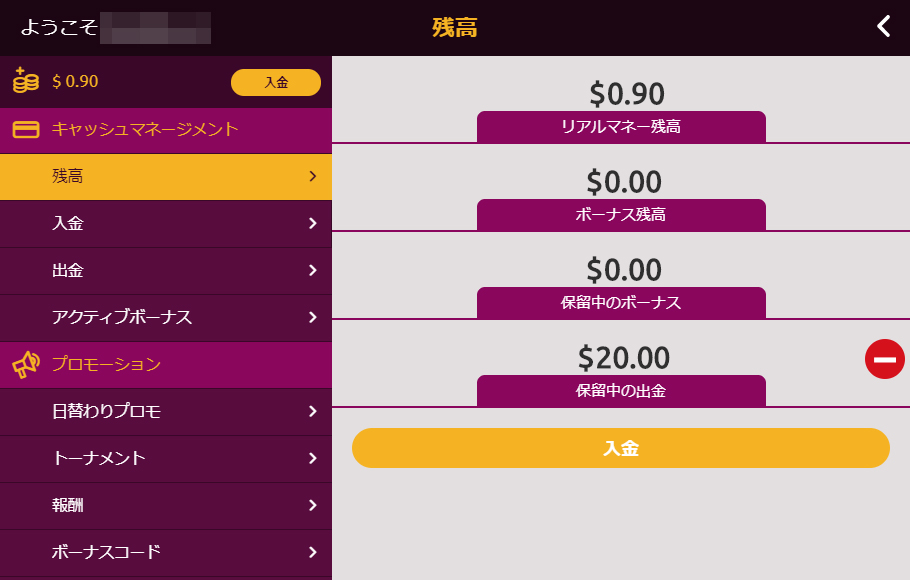This screenshot has width=910, height=580.
Task: Open the 入金 sidebar menu item
Action: (x=166, y=224)
